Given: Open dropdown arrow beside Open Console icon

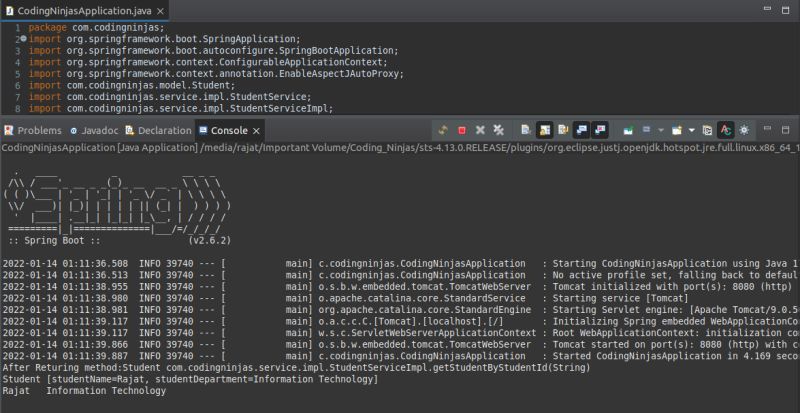Looking at the screenshot, I should (691, 130).
